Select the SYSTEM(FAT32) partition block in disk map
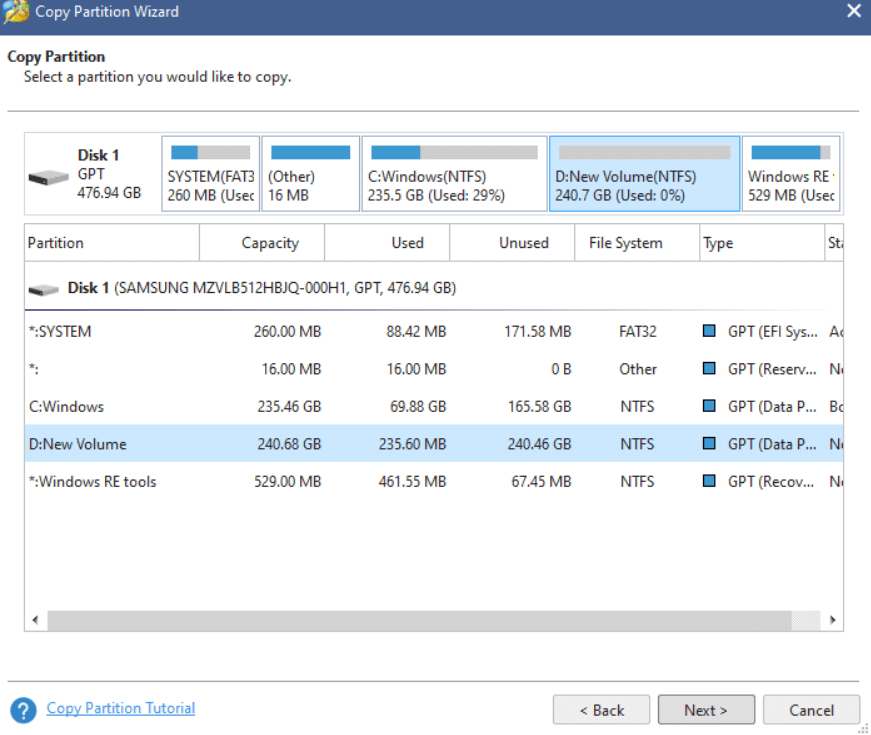The image size is (871, 735). [211, 174]
